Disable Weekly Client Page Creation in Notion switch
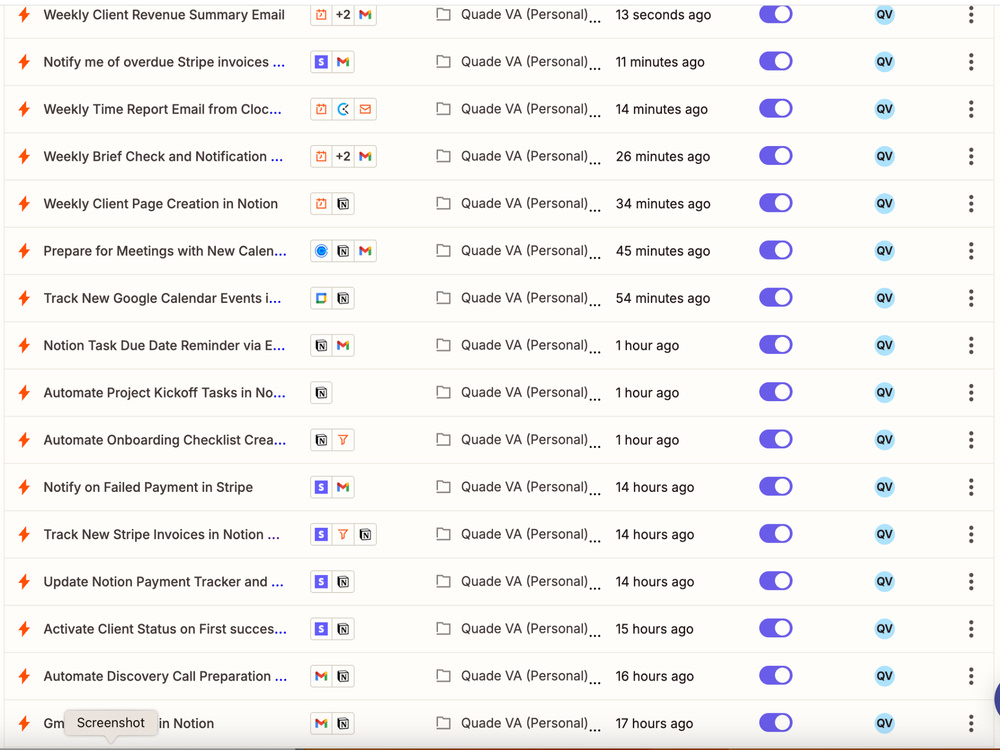This screenshot has height=750, width=1000. click(x=776, y=203)
